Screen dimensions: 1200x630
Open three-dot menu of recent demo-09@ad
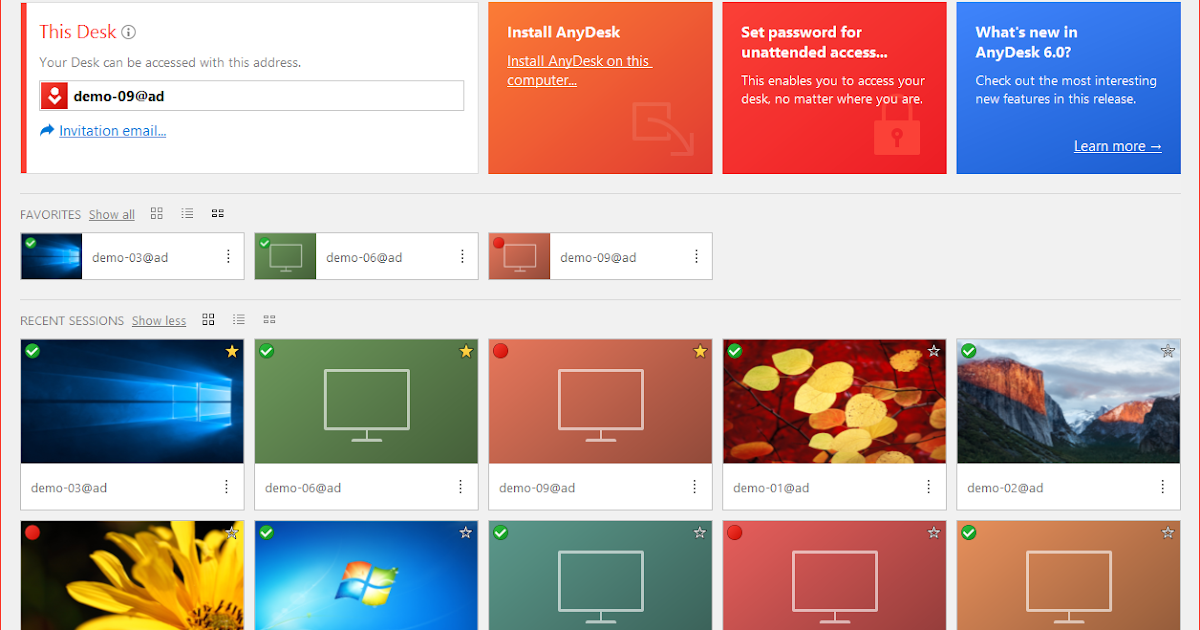point(695,487)
